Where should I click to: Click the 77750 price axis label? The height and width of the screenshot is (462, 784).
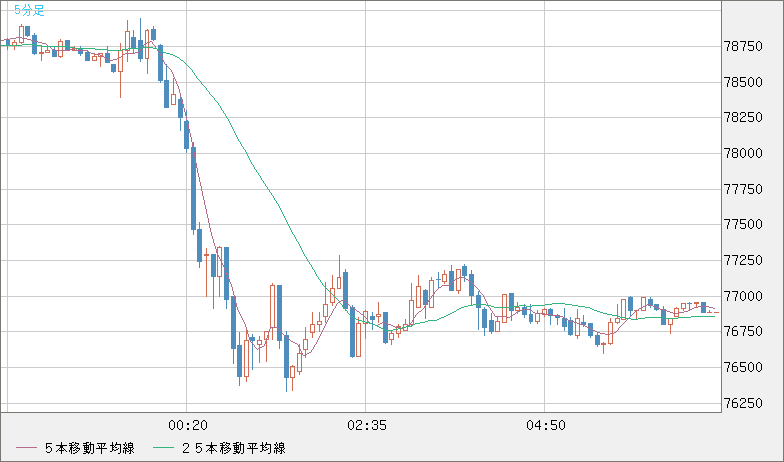pos(744,189)
